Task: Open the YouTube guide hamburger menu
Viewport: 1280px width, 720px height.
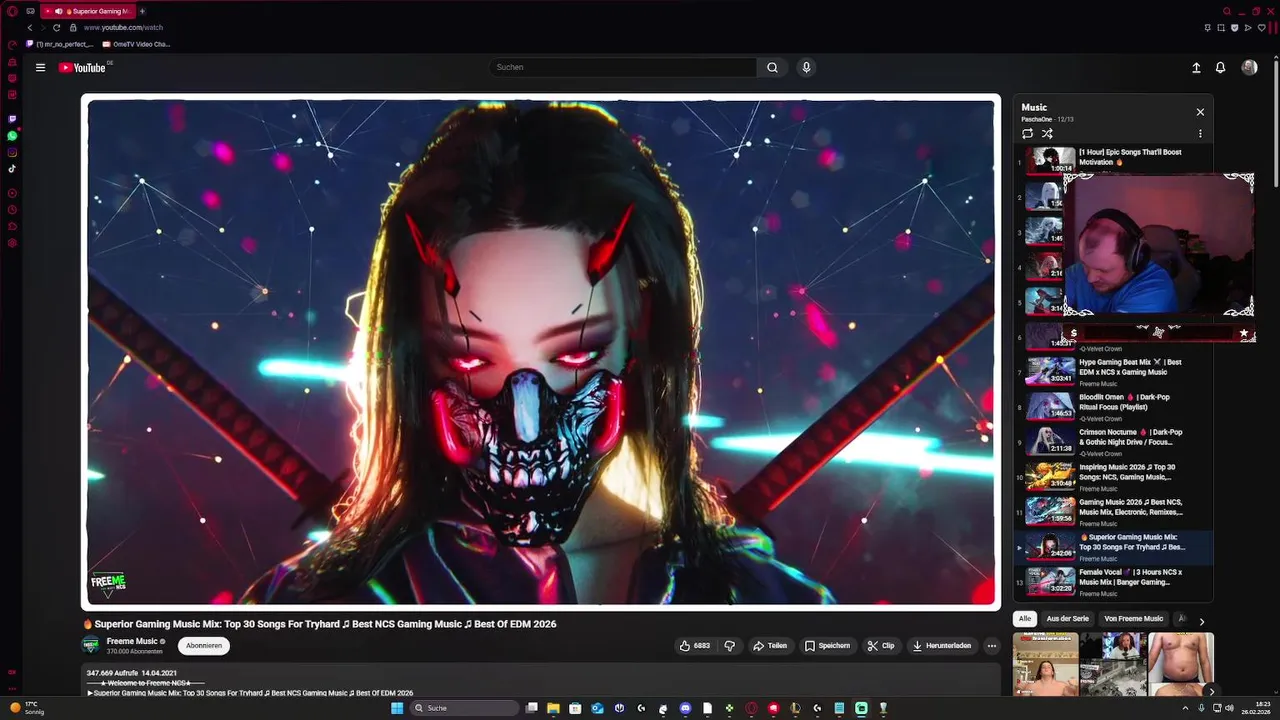Action: point(40,67)
